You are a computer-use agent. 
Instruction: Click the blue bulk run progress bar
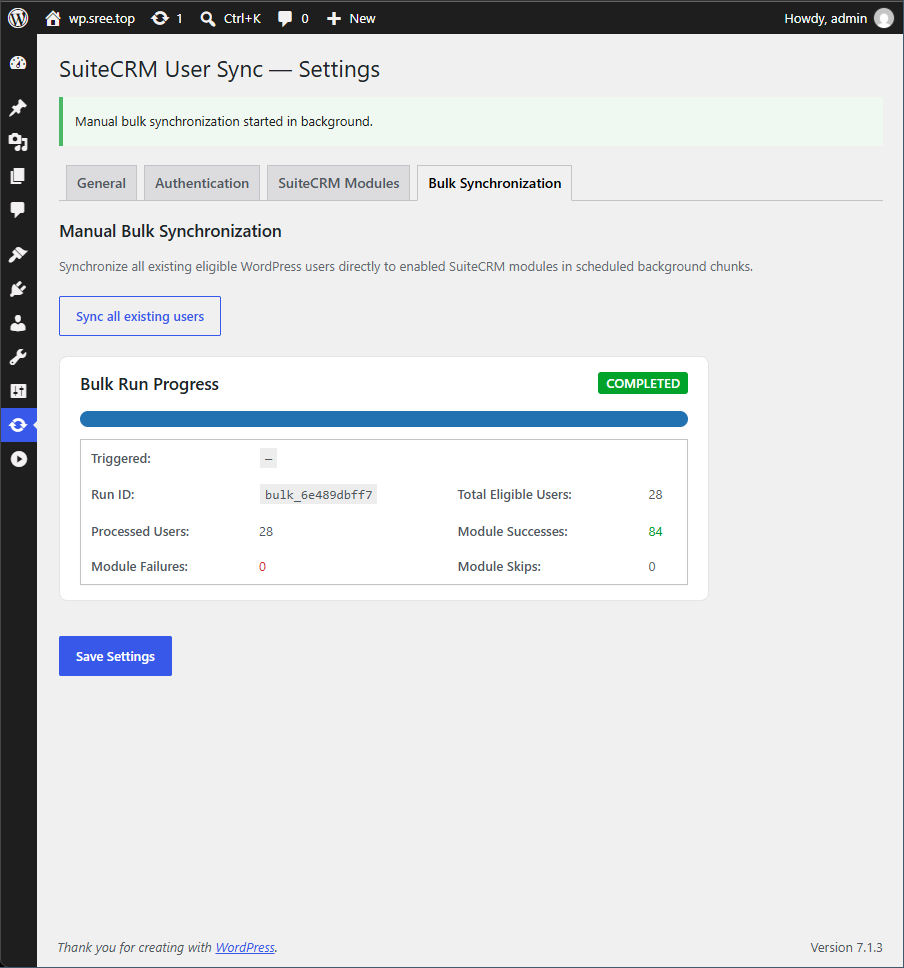tap(383, 419)
